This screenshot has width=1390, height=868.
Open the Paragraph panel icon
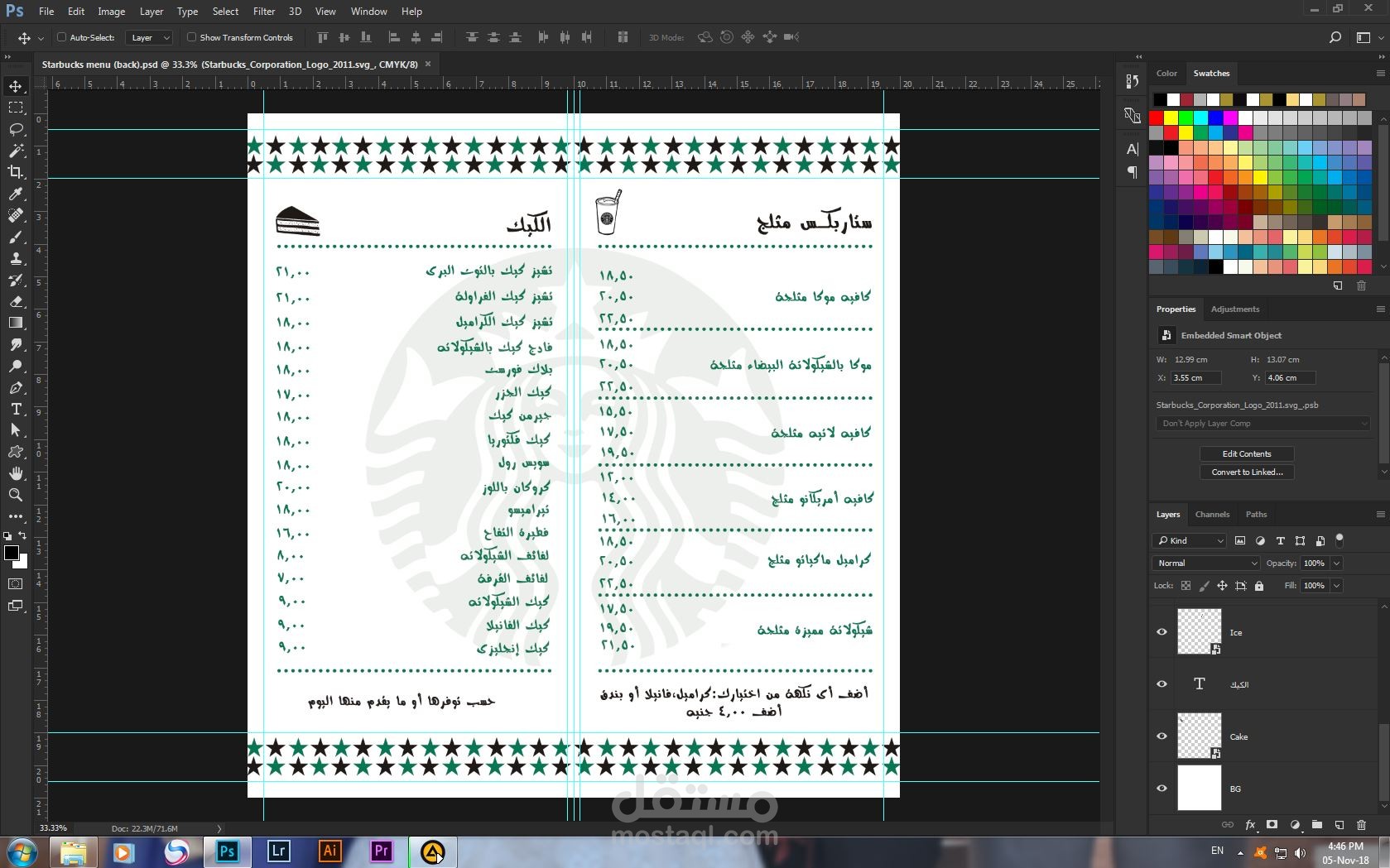point(1133,172)
